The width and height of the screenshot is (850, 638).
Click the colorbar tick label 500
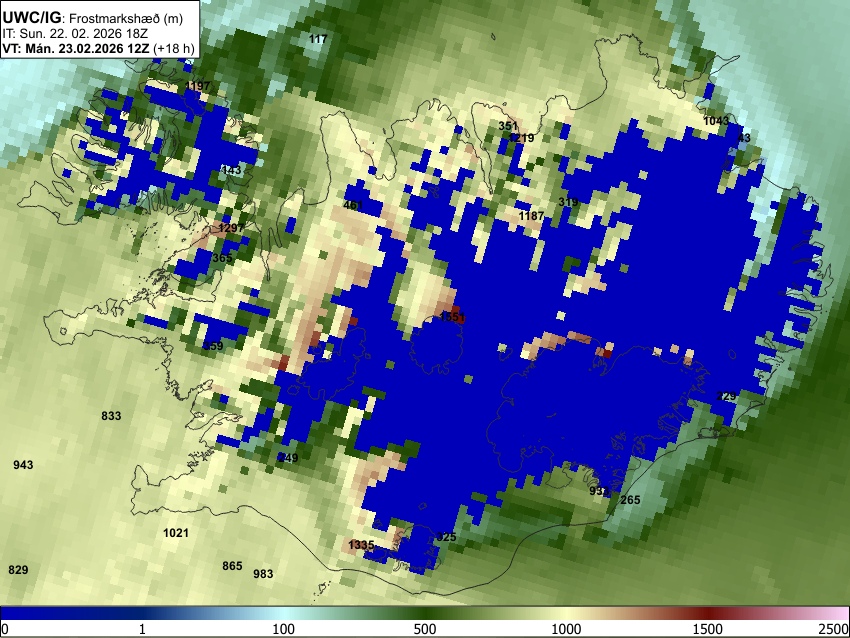coord(424,629)
